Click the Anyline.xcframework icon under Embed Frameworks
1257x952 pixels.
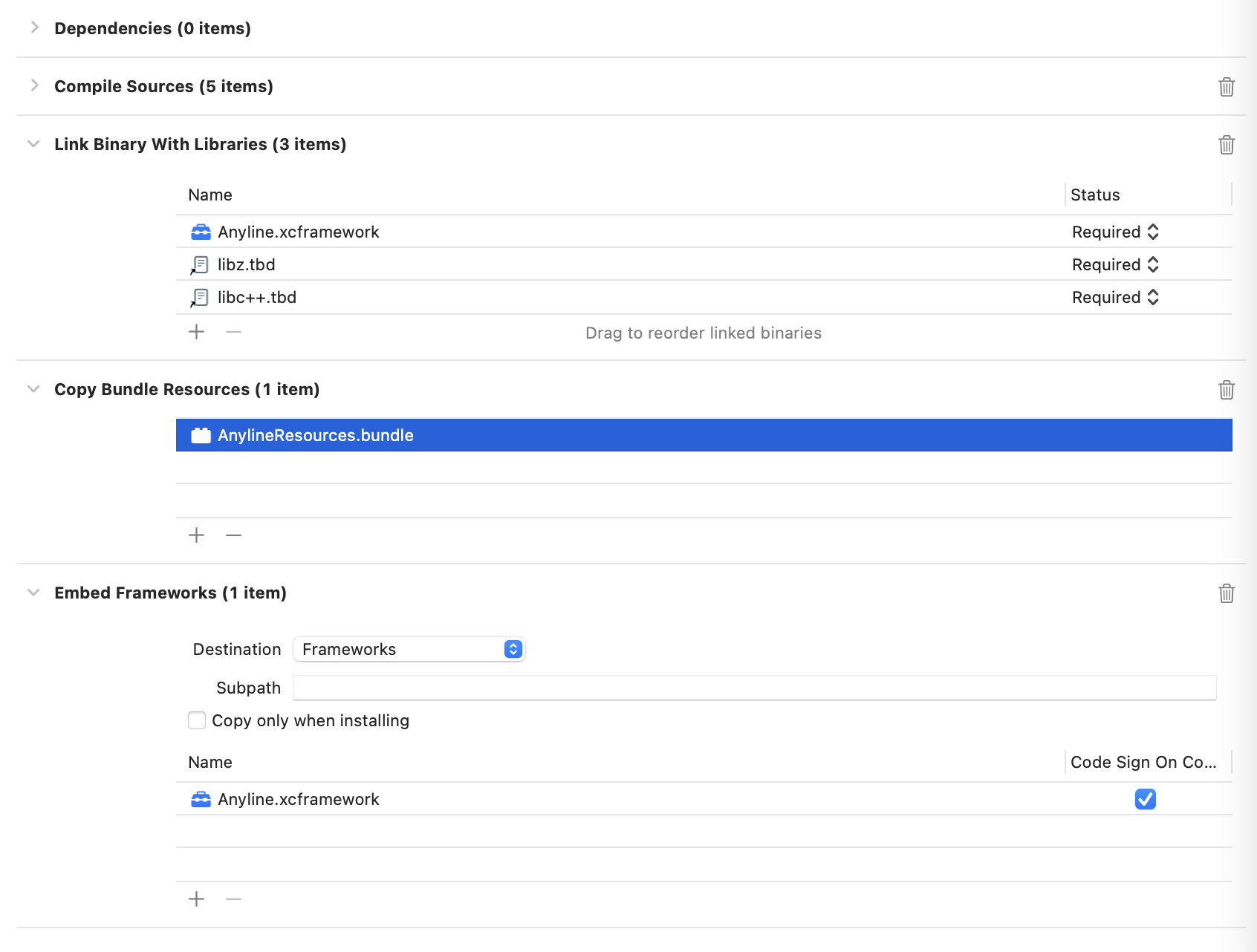[x=201, y=800]
